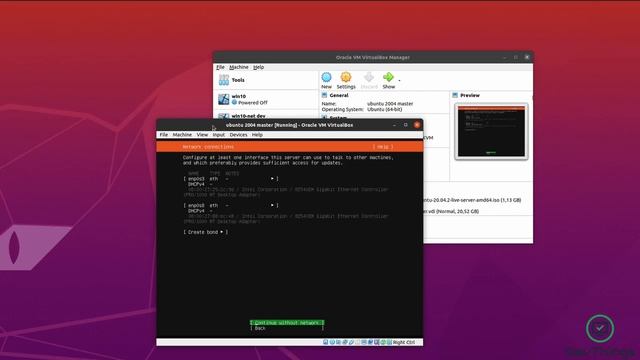Screen dimensions: 640x360
Task: Open View menu in the running VM window
Action: (x=202, y=134)
